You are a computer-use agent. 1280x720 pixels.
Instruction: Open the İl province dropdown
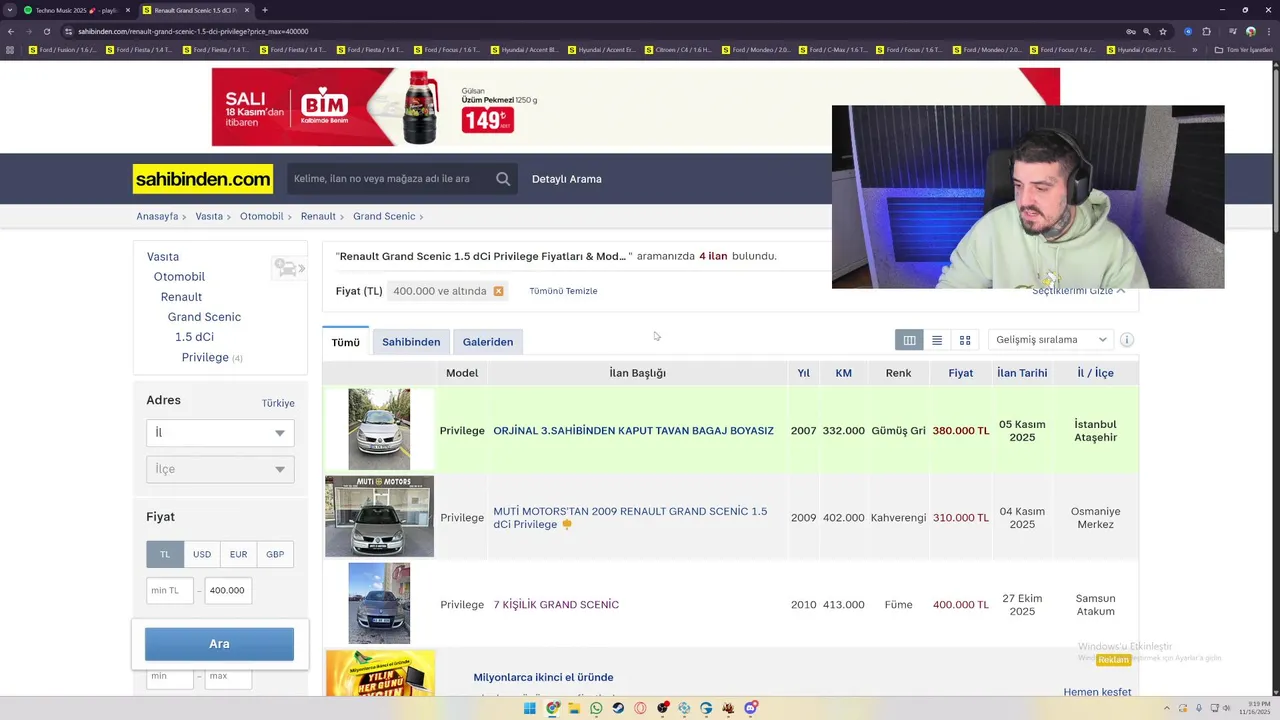click(220, 433)
